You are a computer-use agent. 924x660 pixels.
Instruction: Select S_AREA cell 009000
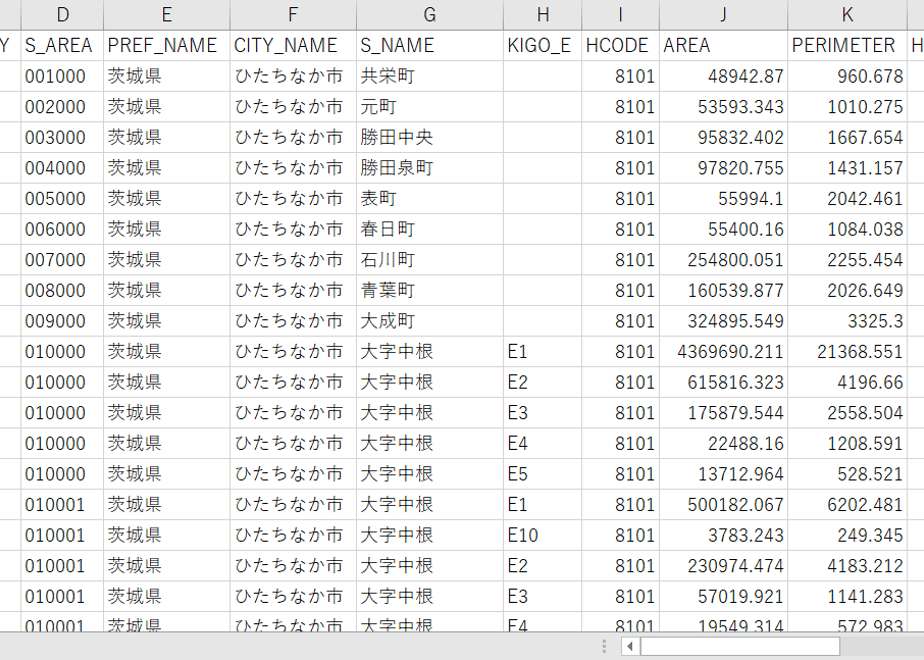(62, 321)
